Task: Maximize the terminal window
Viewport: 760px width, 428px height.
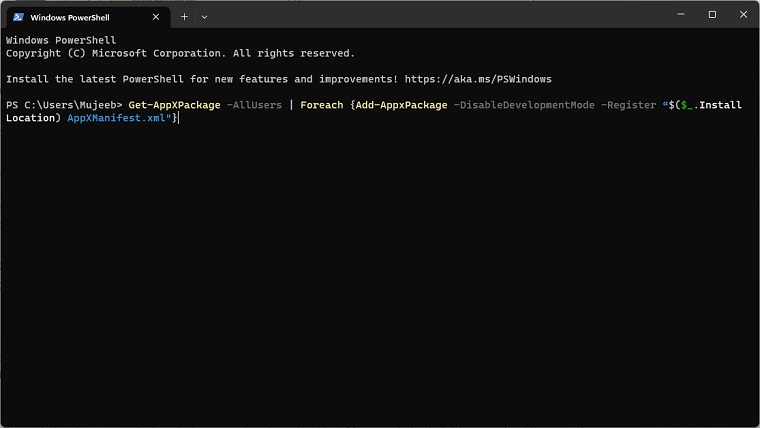Action: tap(712, 15)
